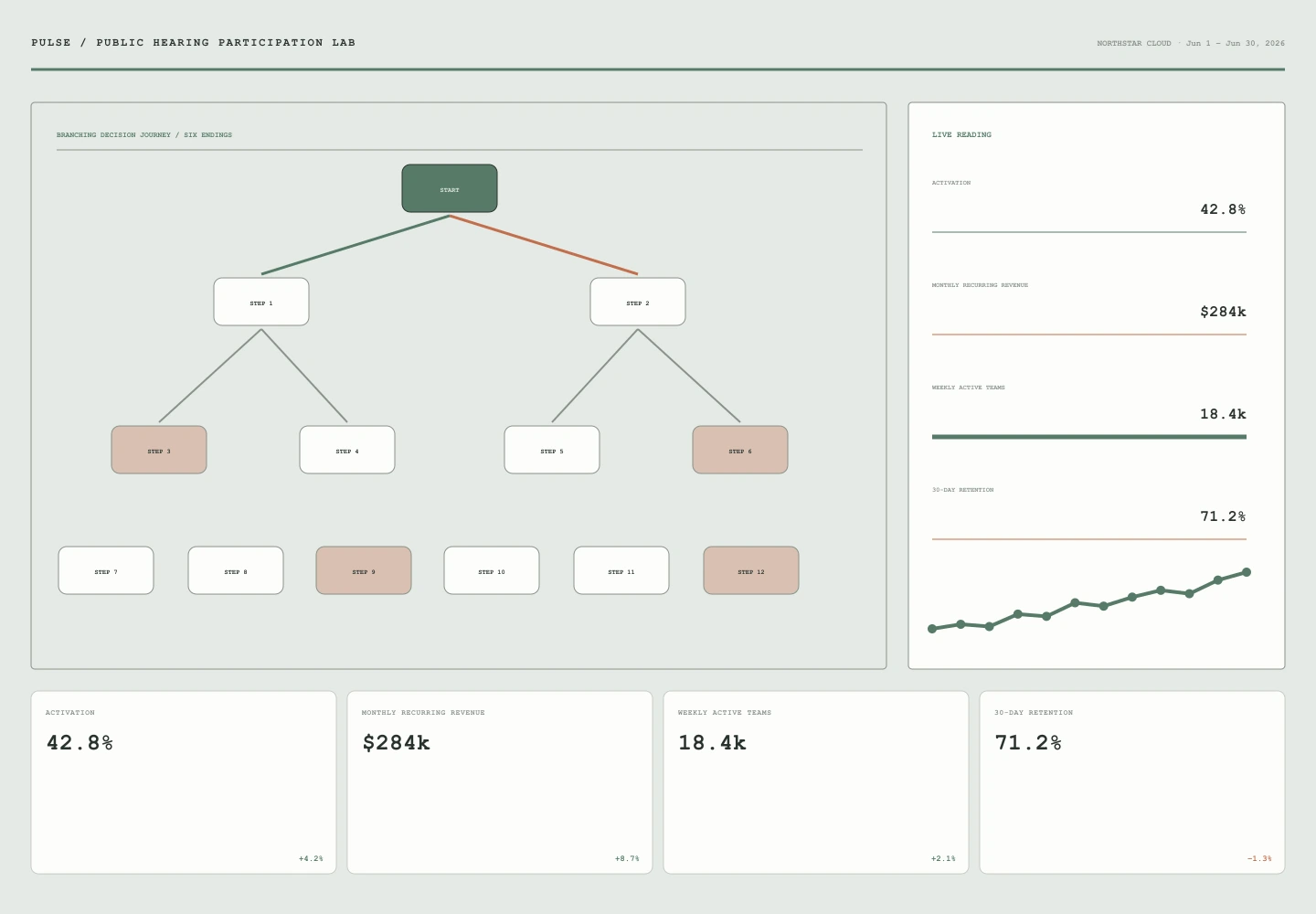Select the highlighted Step 12 ending
The height and width of the screenshot is (914, 1316).
pyautogui.click(x=751, y=570)
